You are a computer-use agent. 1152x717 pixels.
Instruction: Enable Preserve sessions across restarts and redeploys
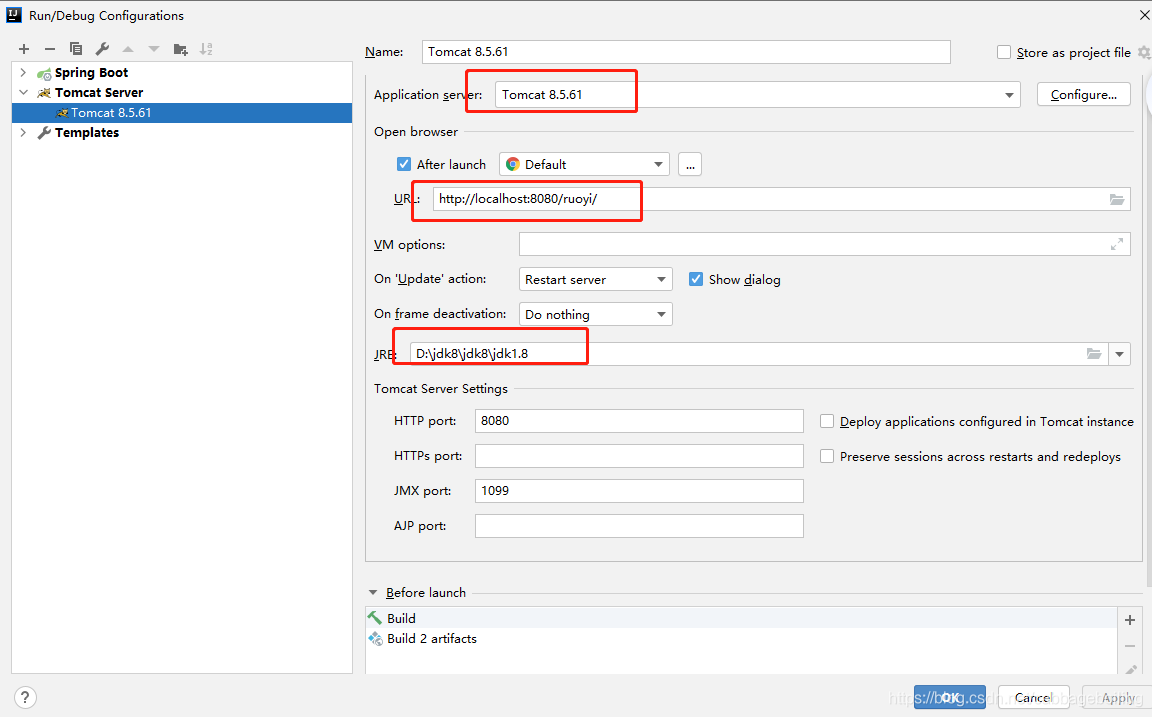pyautogui.click(x=827, y=456)
